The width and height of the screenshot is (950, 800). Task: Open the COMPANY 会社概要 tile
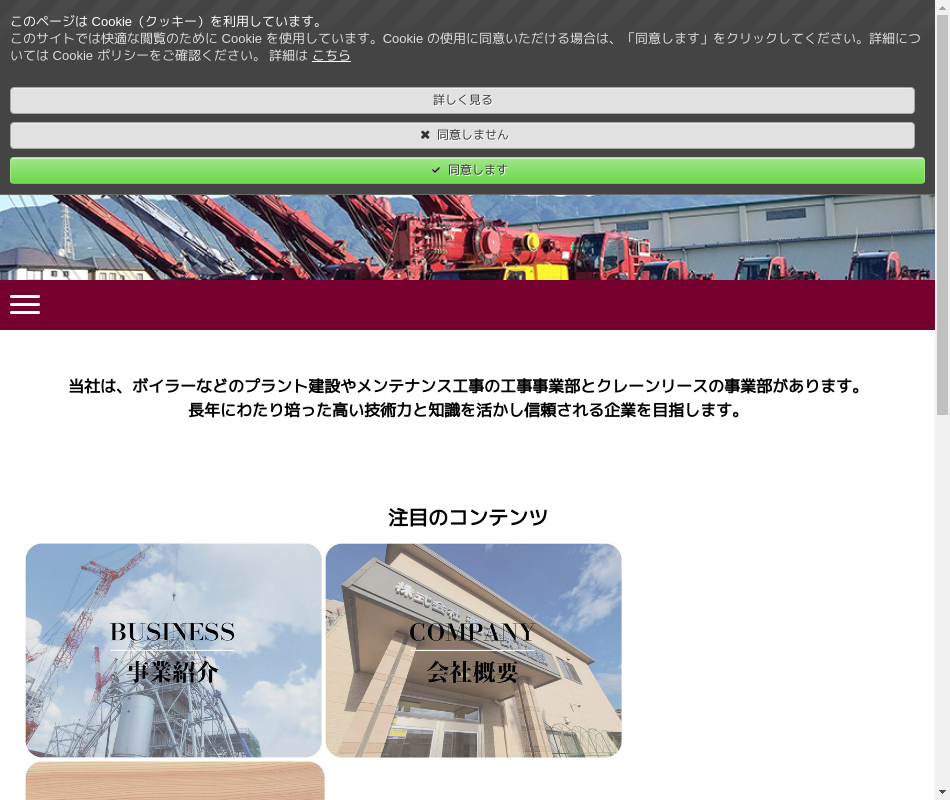coord(473,650)
